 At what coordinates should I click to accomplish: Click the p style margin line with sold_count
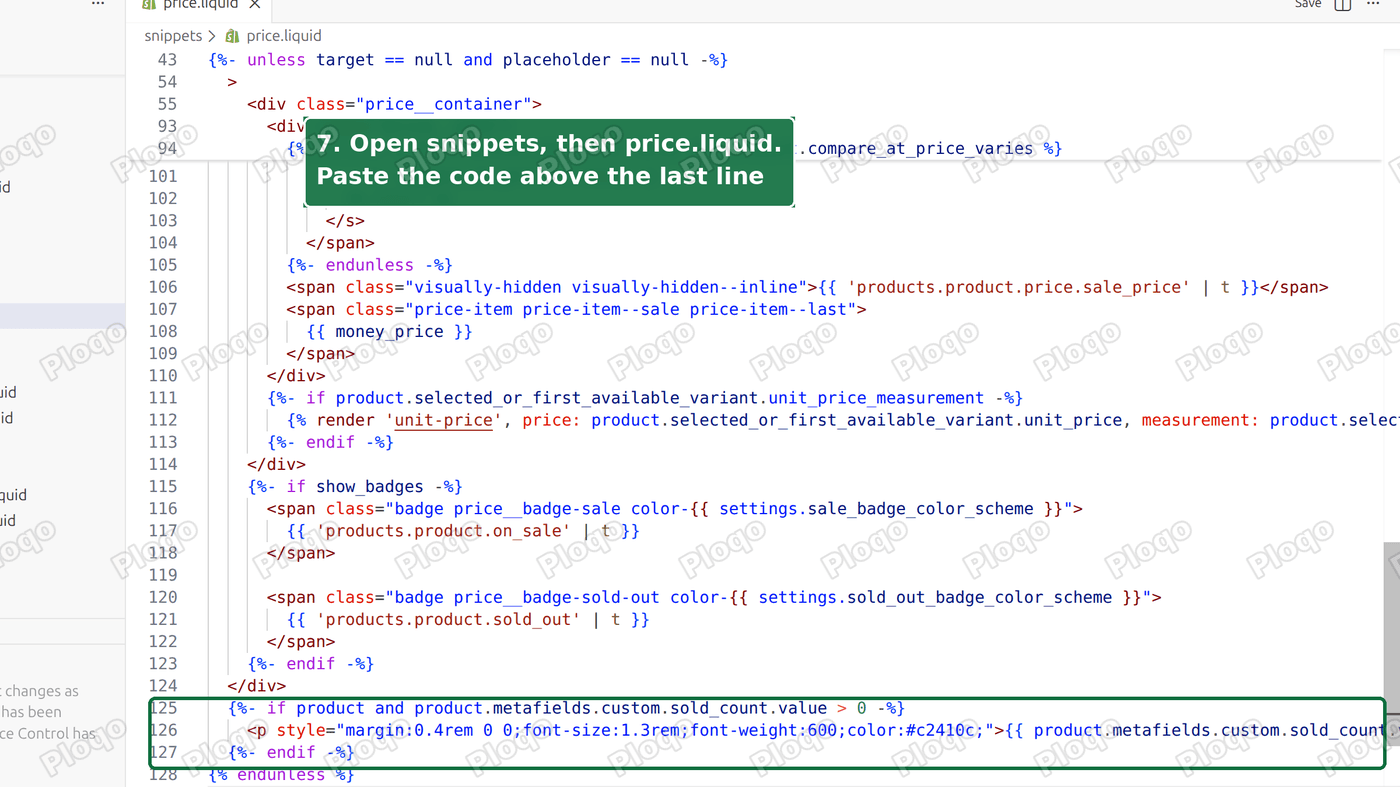[x=815, y=730]
